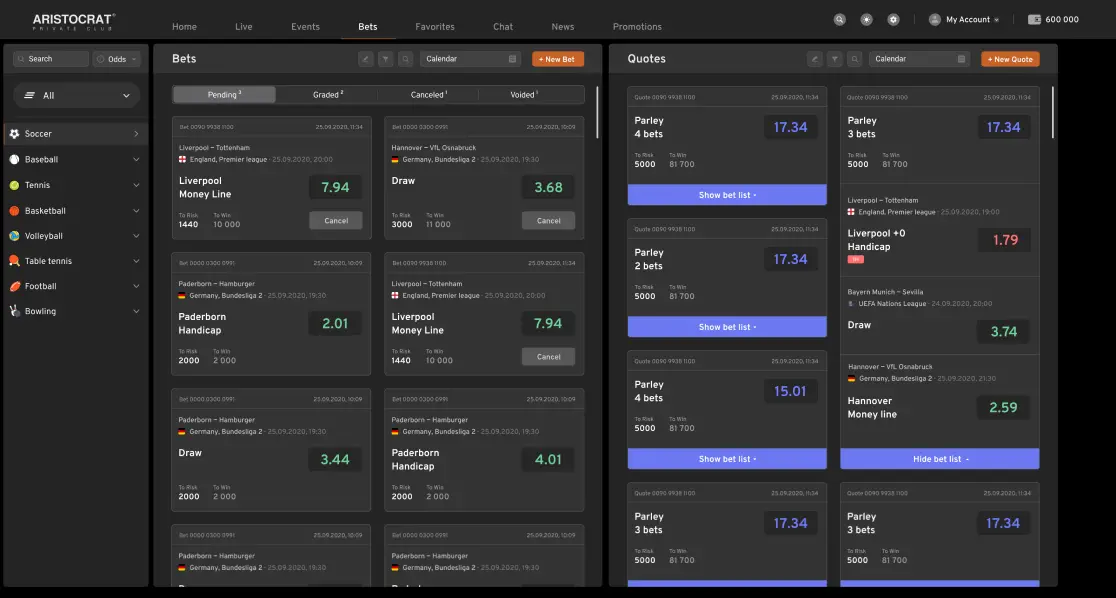Image resolution: width=1116 pixels, height=598 pixels.
Task: Toggle the Odds selector in the sidebar search
Action: (x=116, y=58)
